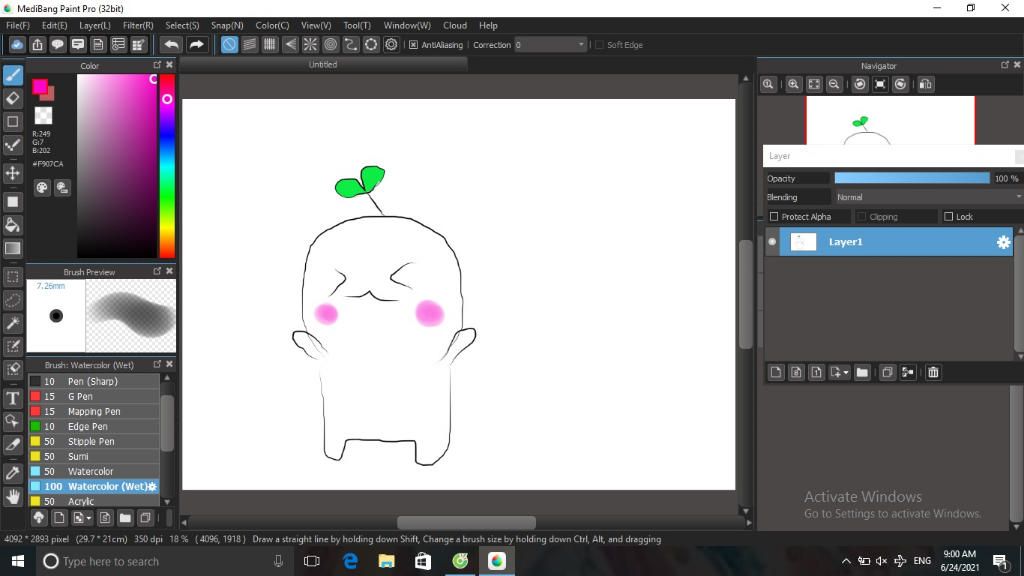Open add-brush dropdown arrow below brush list

(89, 519)
